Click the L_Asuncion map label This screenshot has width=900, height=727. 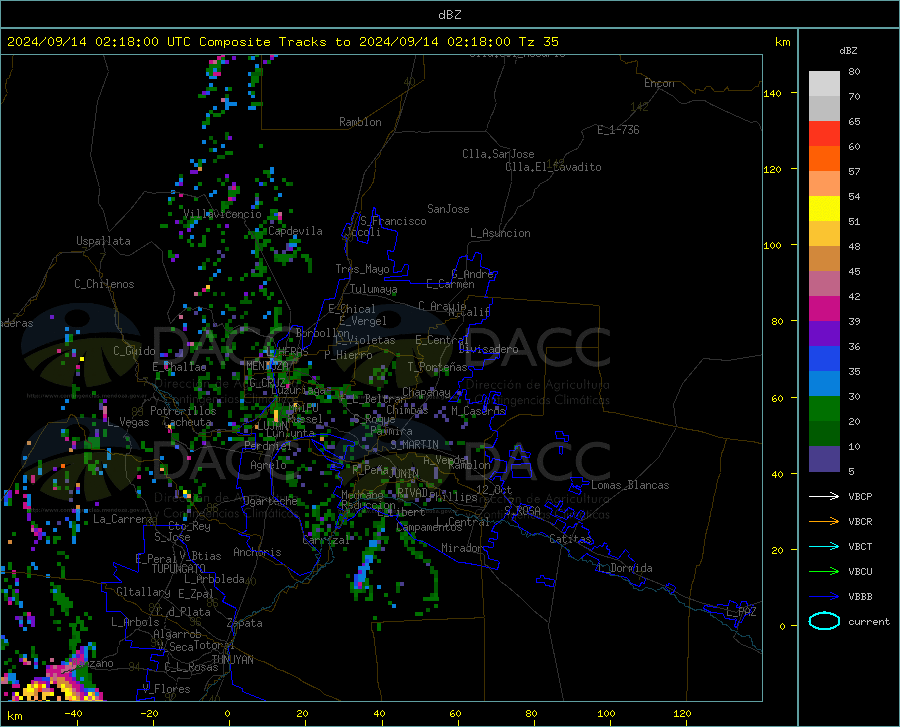[500, 233]
